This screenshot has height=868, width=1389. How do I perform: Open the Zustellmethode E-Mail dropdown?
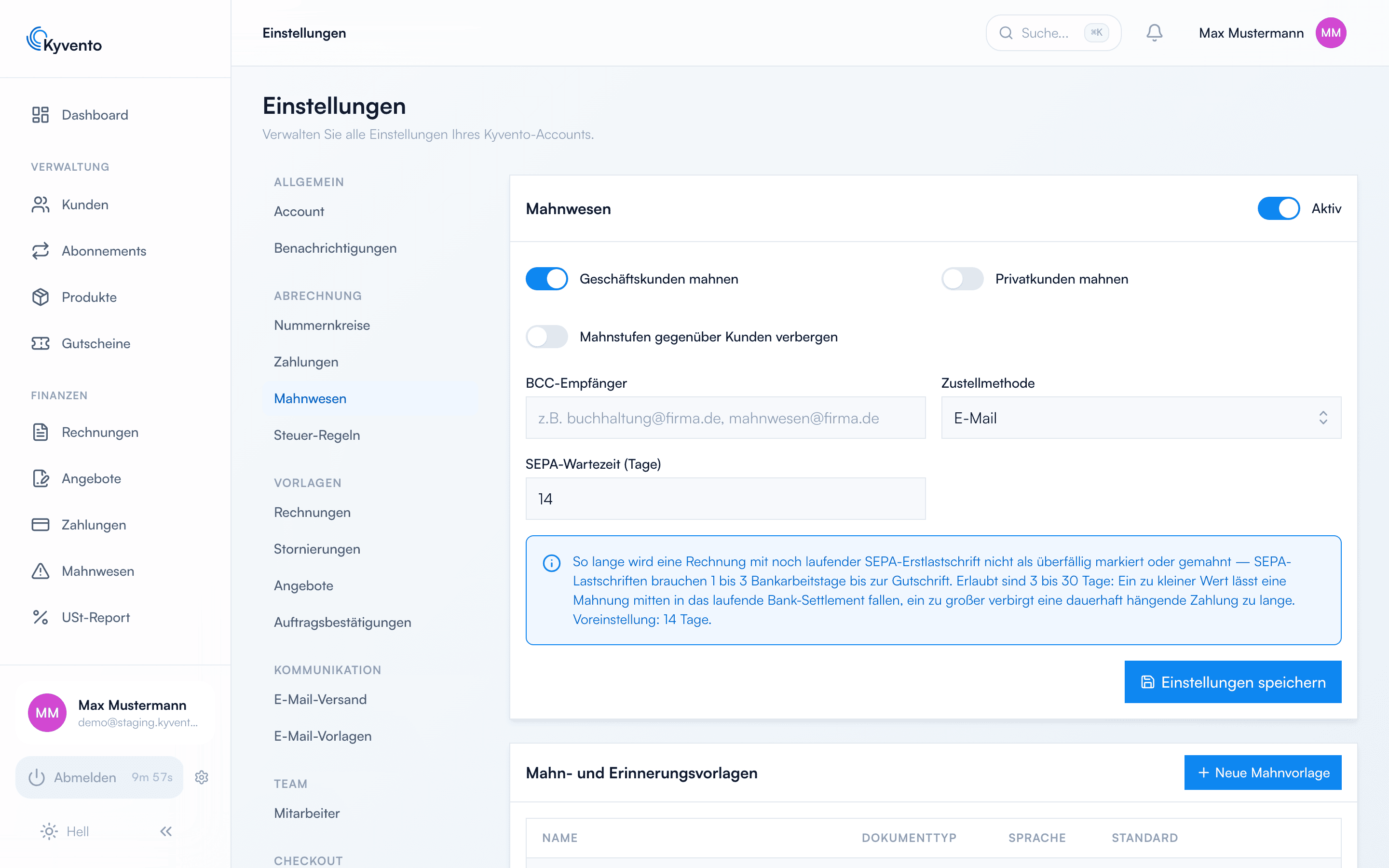click(x=1141, y=418)
